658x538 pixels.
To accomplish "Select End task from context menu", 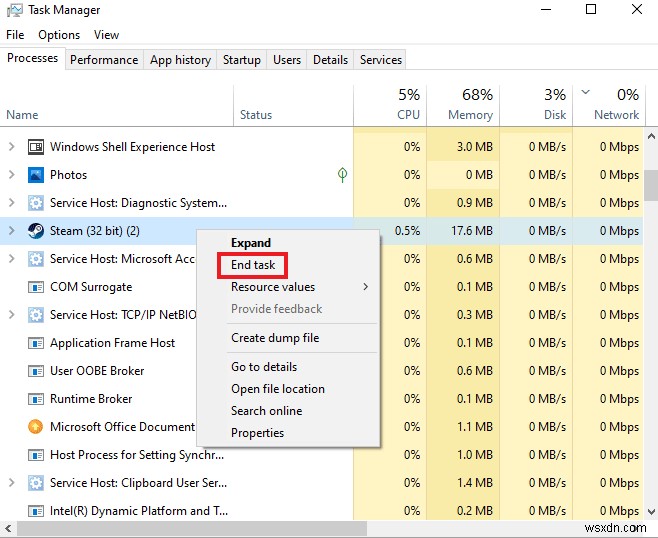I will [x=253, y=265].
